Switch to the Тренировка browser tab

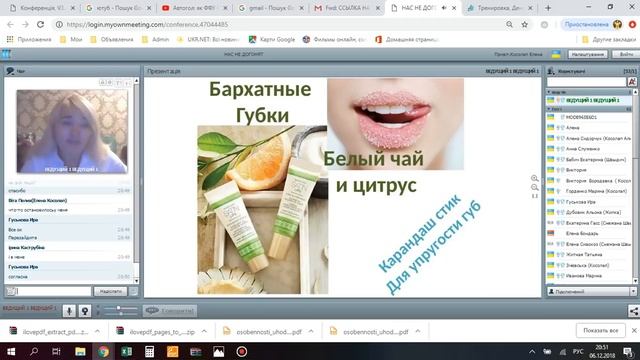point(500,8)
